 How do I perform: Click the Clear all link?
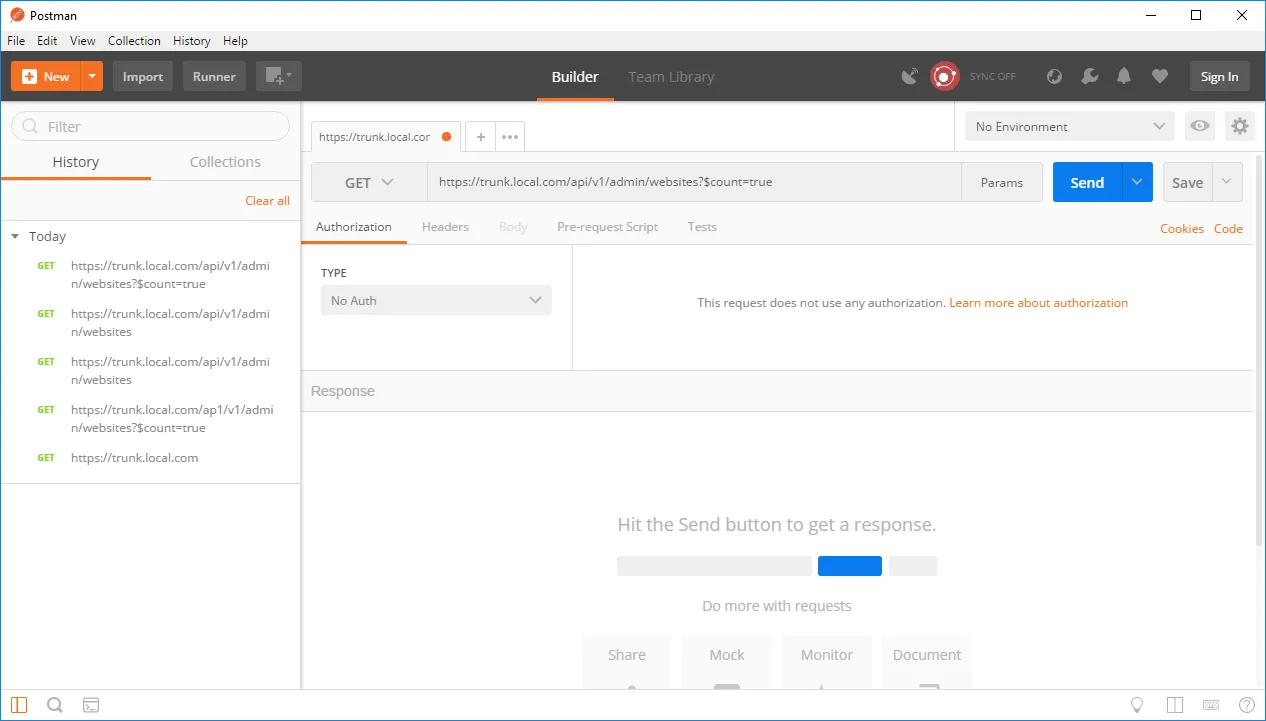[x=268, y=201]
